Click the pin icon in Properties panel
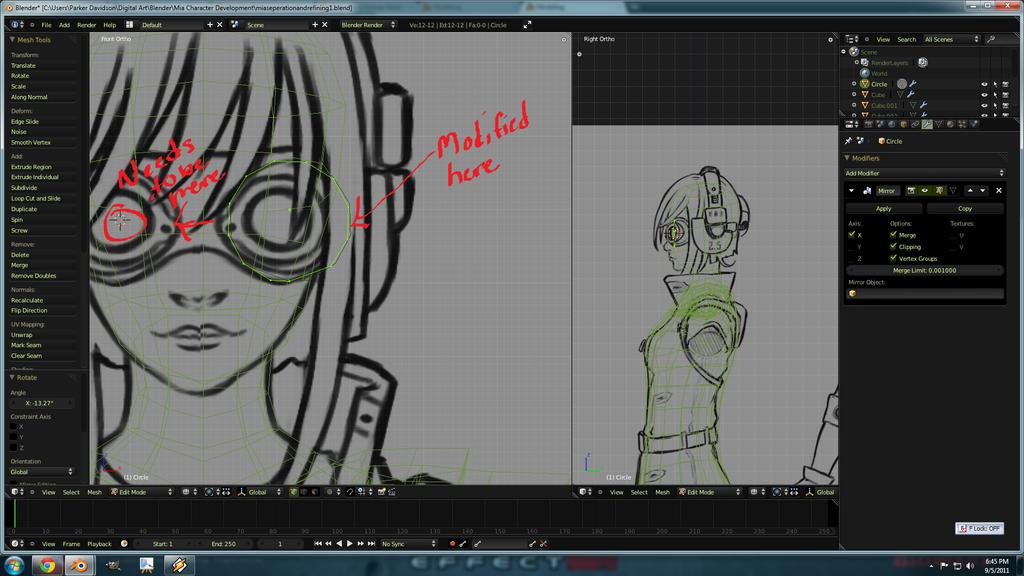 [x=848, y=141]
